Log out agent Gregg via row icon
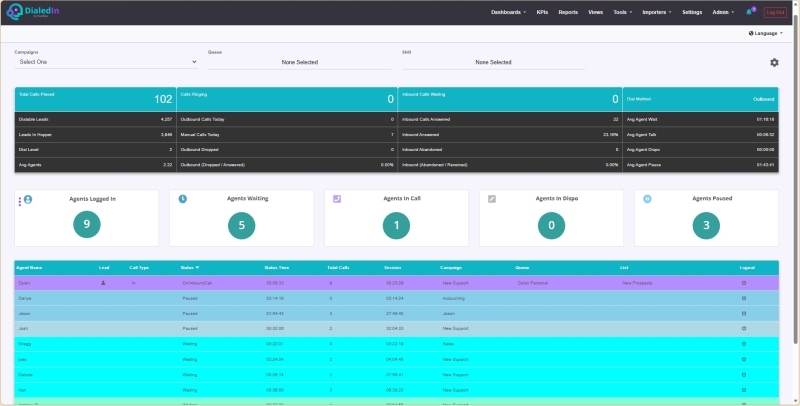The image size is (800, 406). (x=744, y=344)
